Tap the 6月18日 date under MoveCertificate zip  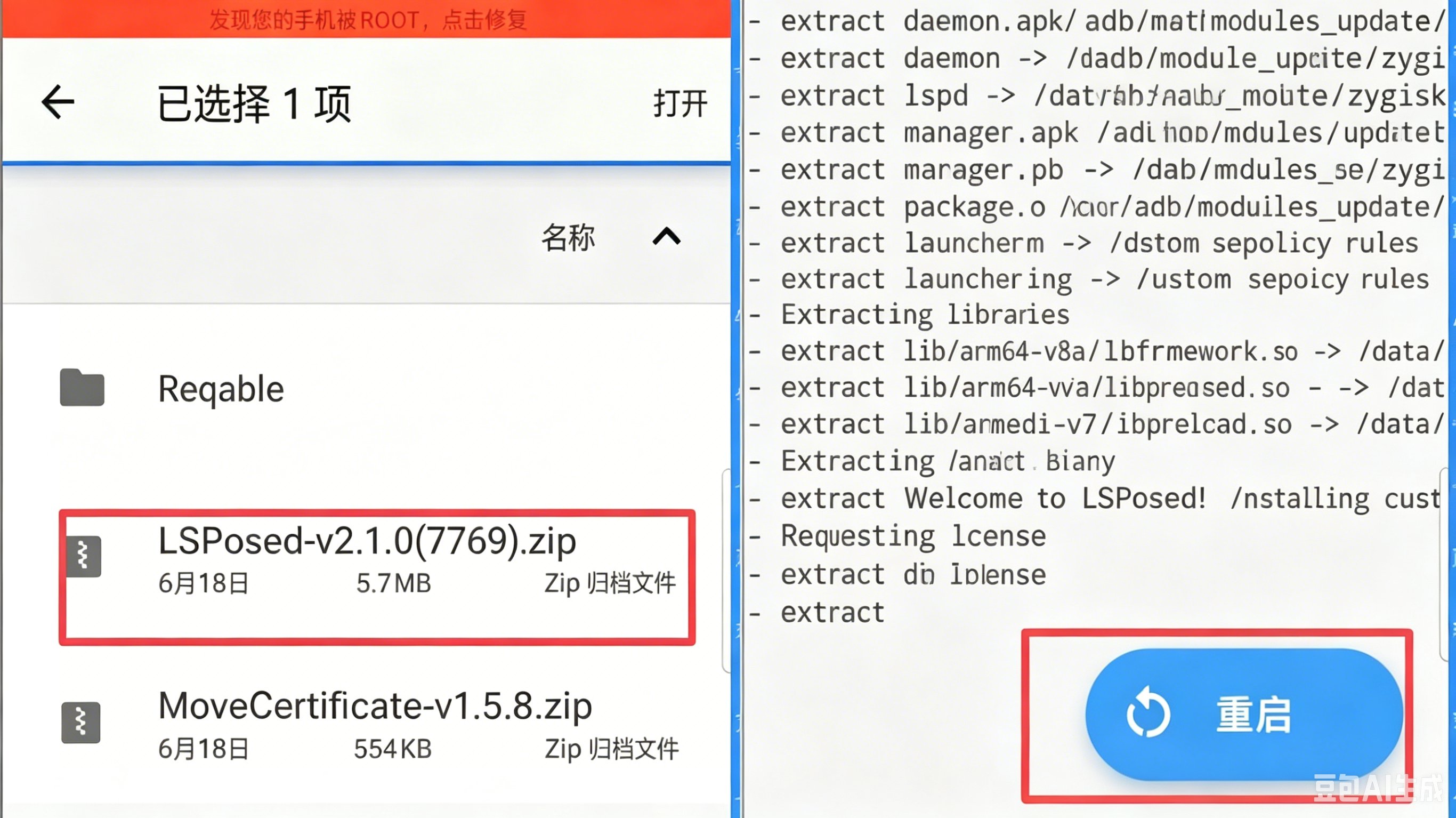pyautogui.click(x=204, y=749)
